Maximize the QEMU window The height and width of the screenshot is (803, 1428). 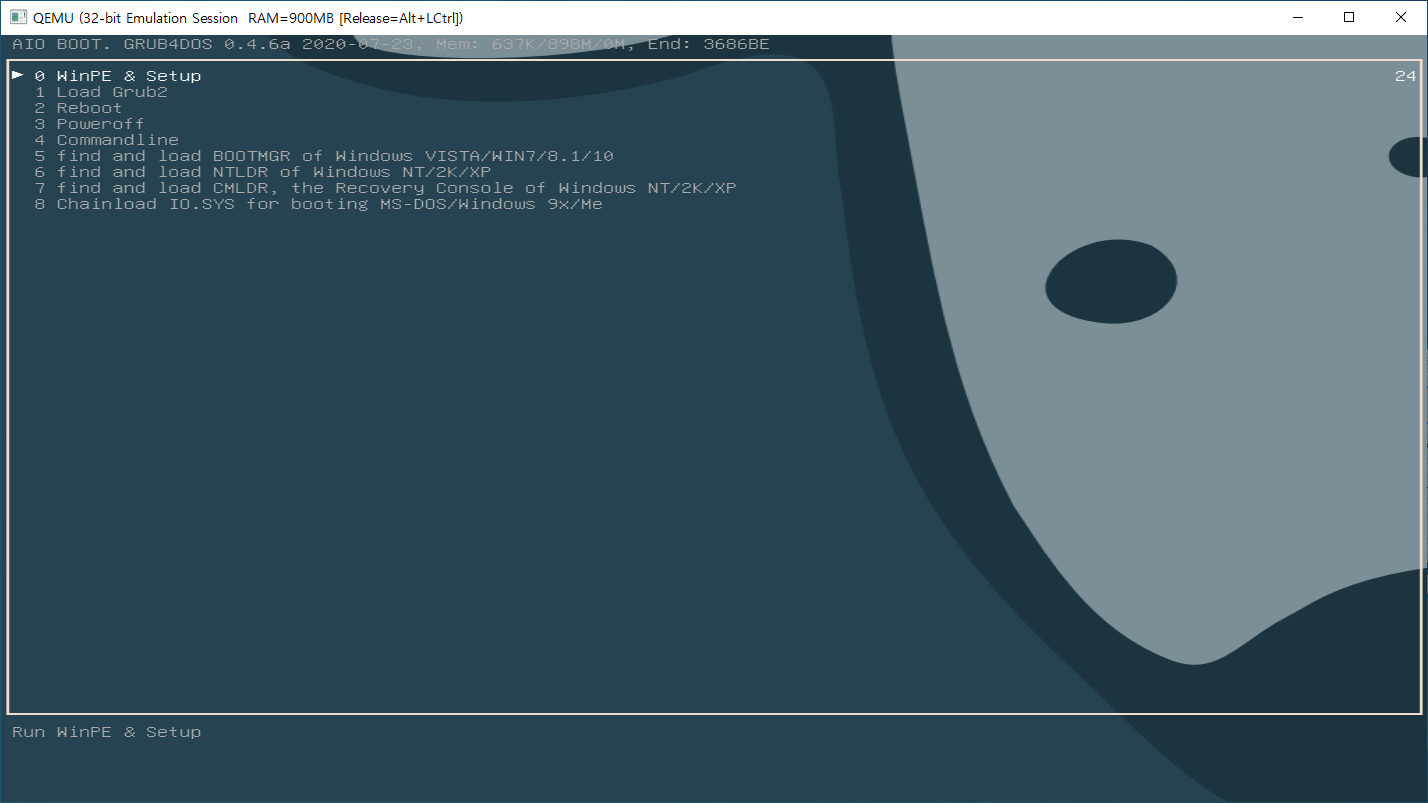click(1349, 17)
